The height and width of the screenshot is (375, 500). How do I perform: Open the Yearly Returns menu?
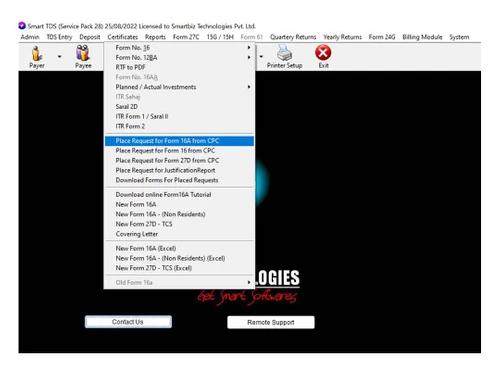click(x=342, y=37)
